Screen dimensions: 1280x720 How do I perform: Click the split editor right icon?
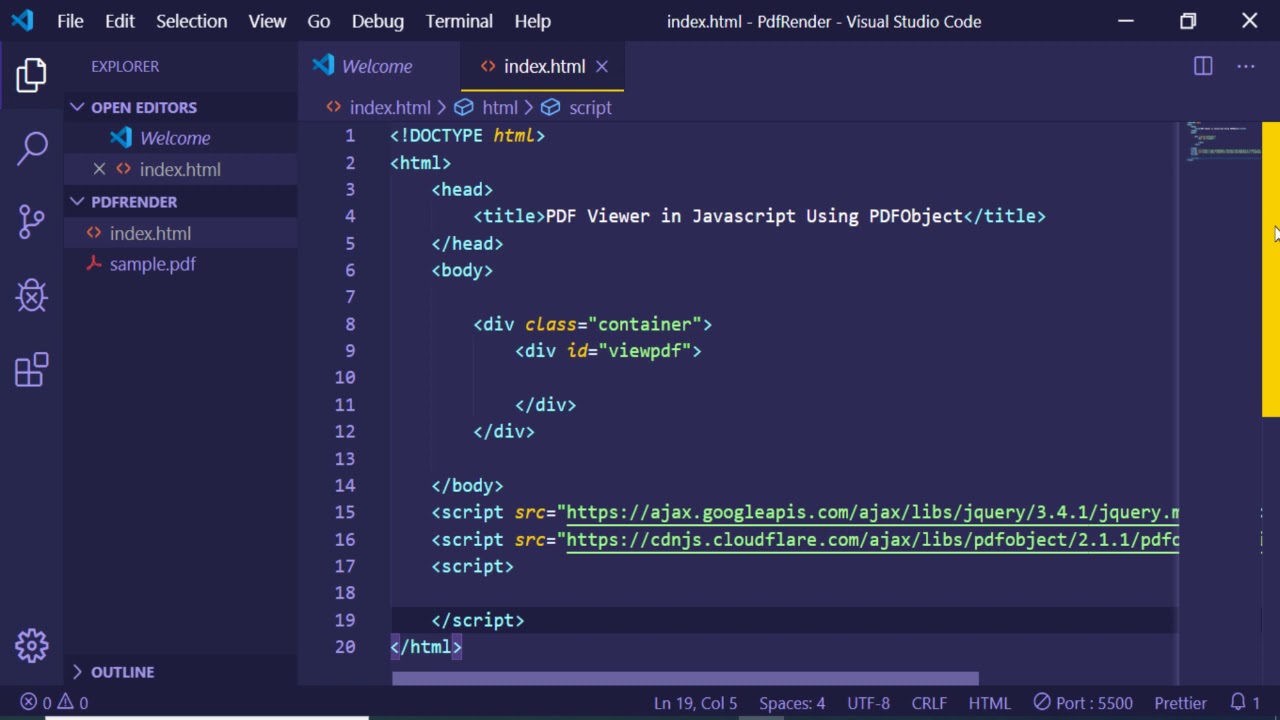tap(1203, 66)
